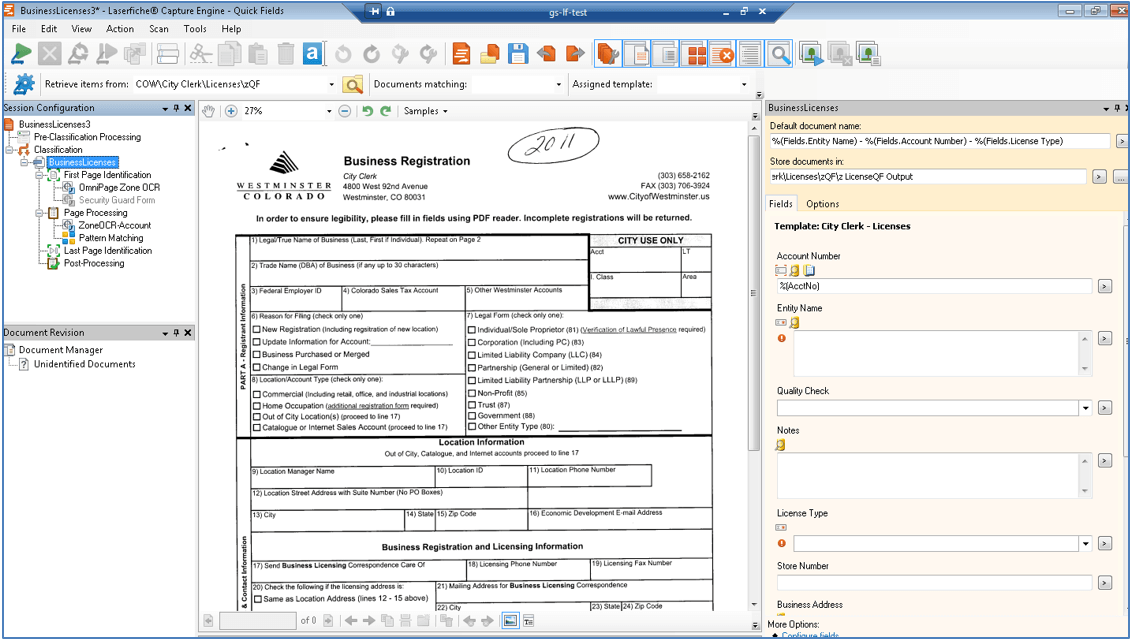Select Unidentified Documents in Document Revision

click(84, 365)
